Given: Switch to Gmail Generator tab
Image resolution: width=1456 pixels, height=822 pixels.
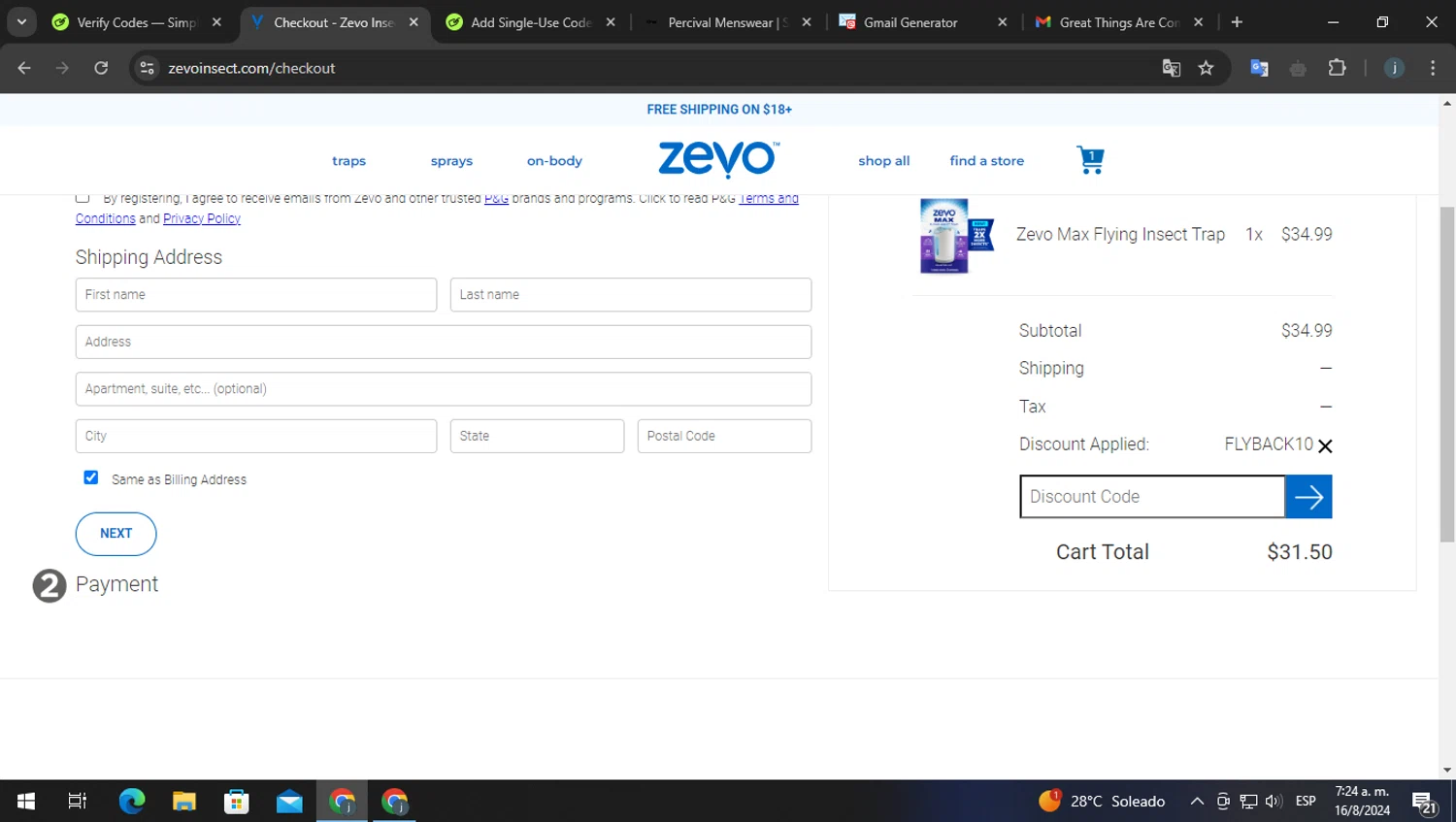Looking at the screenshot, I should (x=910, y=22).
